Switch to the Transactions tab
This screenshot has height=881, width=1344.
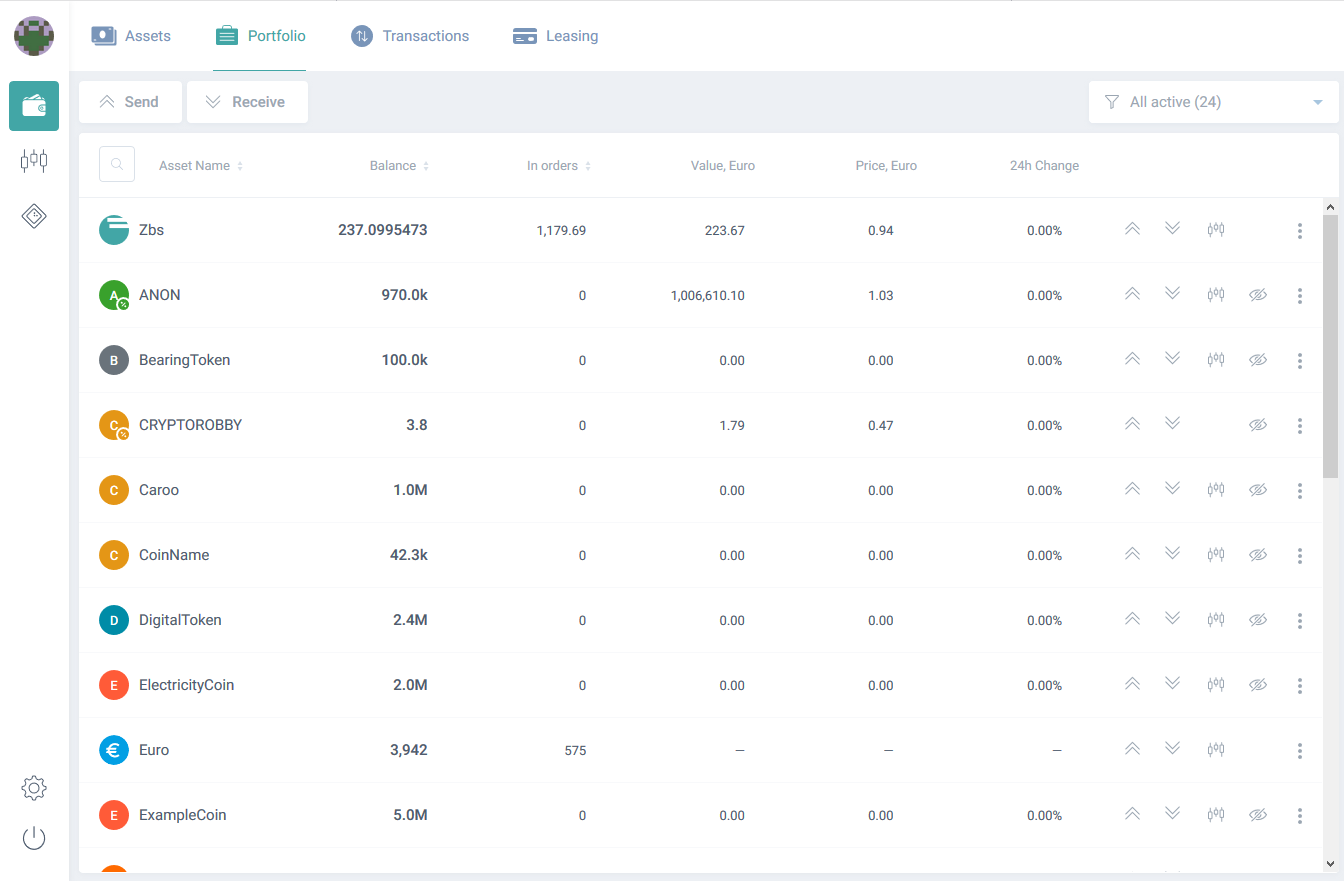[x=410, y=36]
